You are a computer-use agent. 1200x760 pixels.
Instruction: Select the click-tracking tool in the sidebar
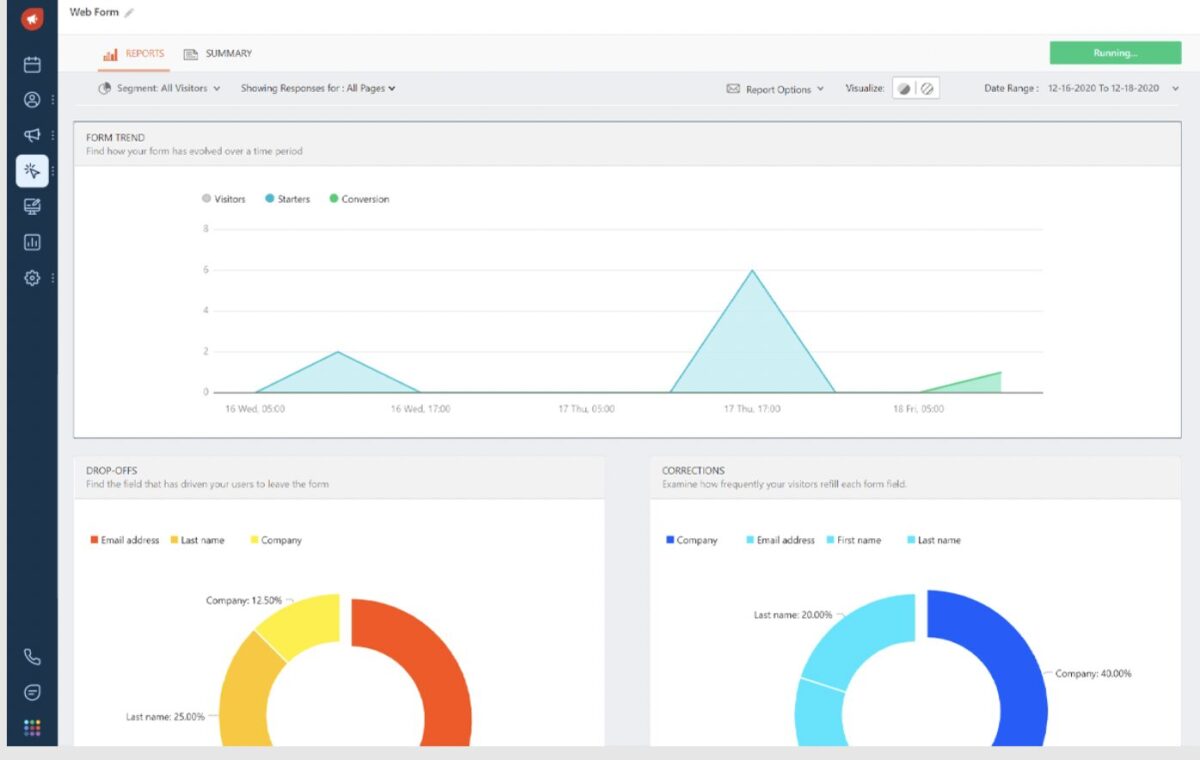coord(32,170)
